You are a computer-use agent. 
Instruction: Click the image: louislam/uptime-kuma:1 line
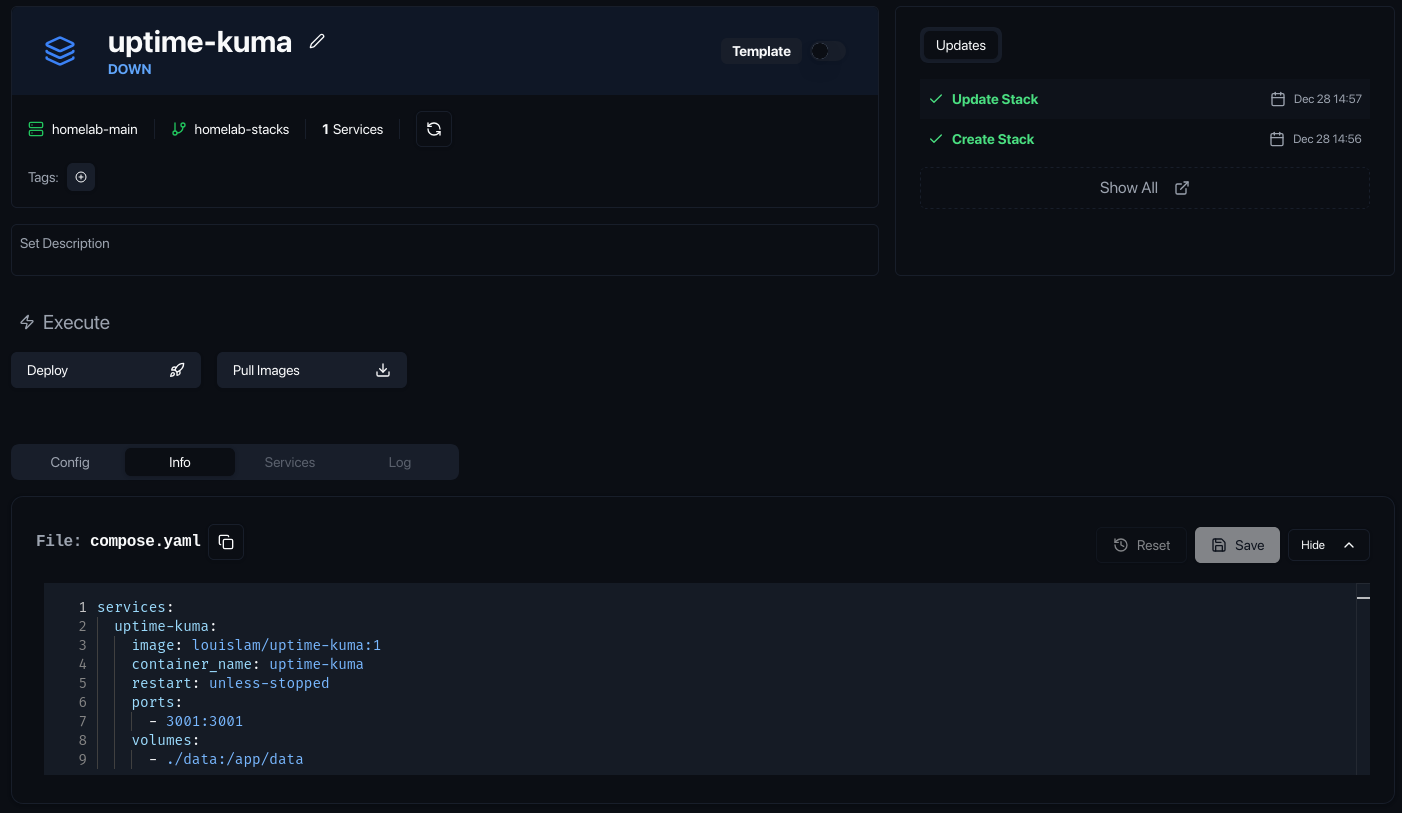256,645
